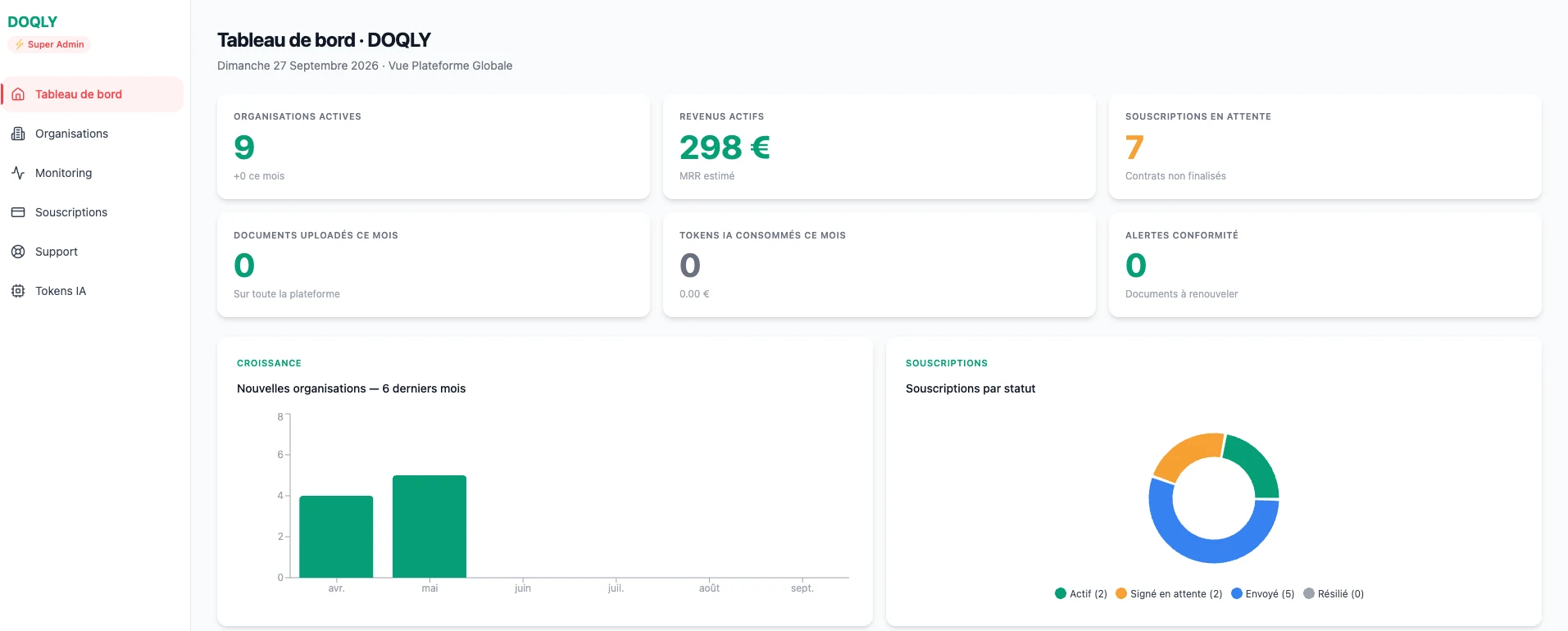Click 'Sur toute la plateforme' text
The image size is (1568, 631).
pos(287,294)
